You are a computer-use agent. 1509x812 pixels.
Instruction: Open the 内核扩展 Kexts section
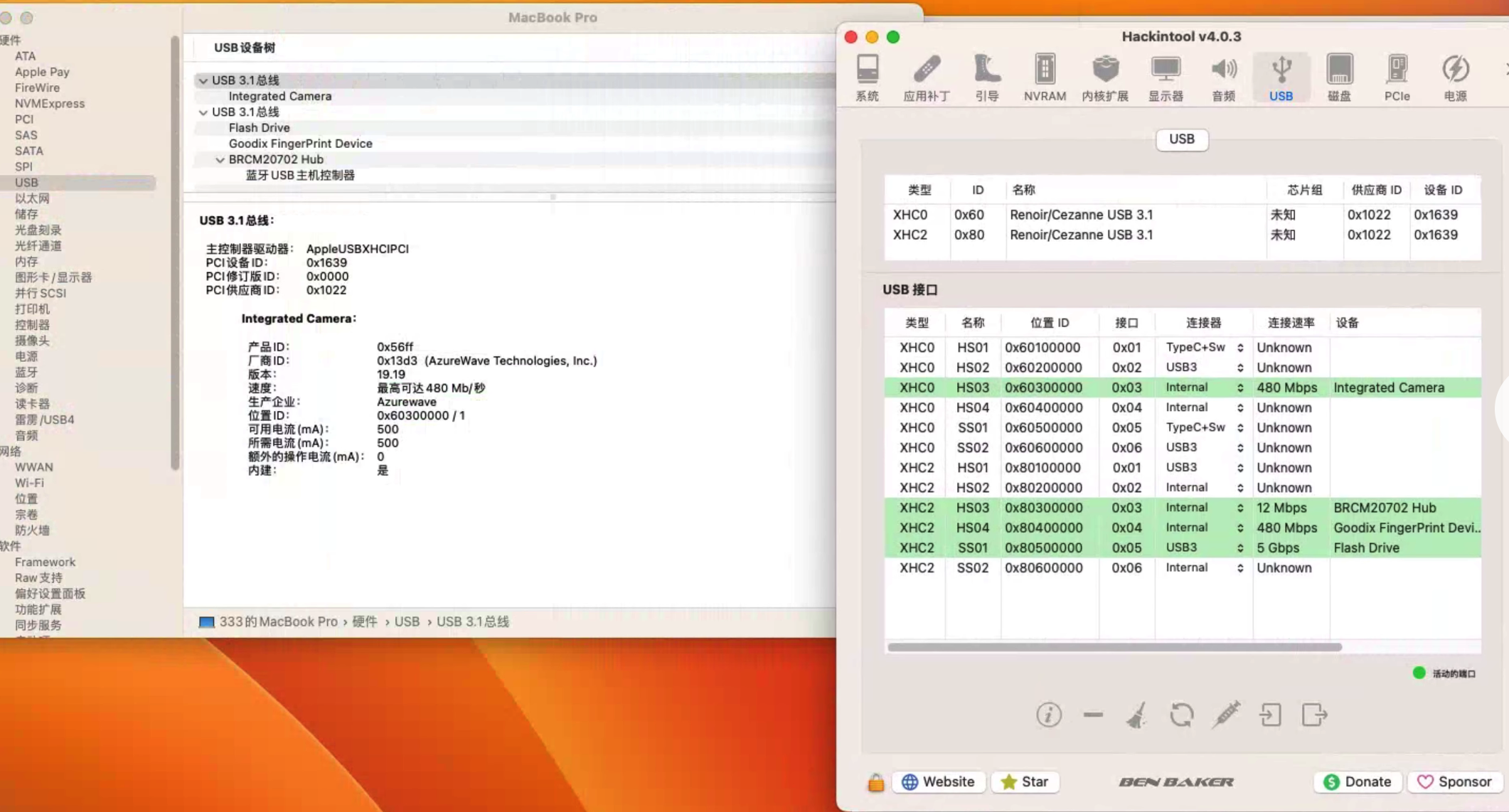1105,77
